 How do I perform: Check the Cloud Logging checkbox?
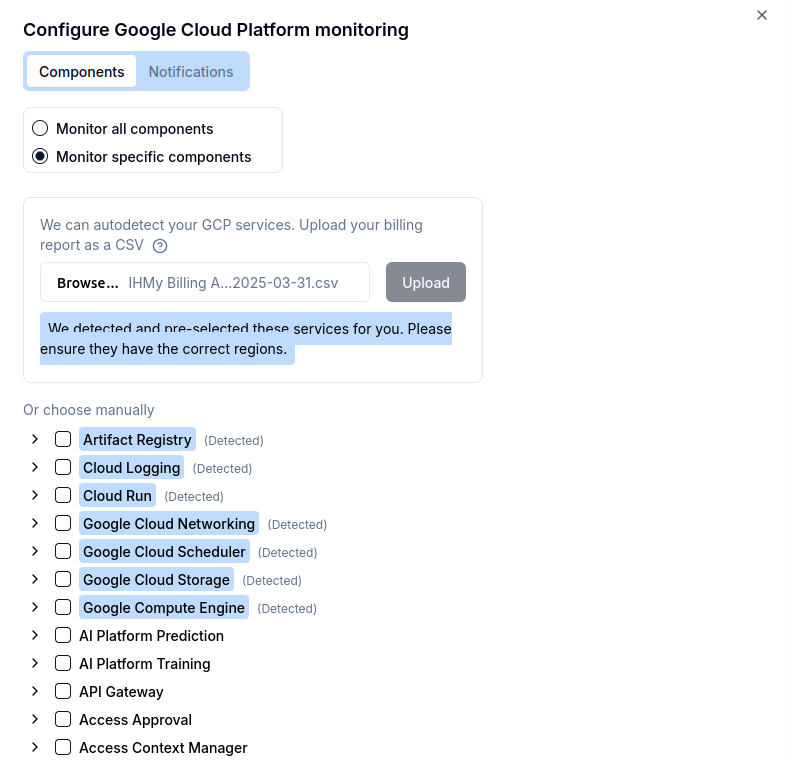click(x=63, y=467)
